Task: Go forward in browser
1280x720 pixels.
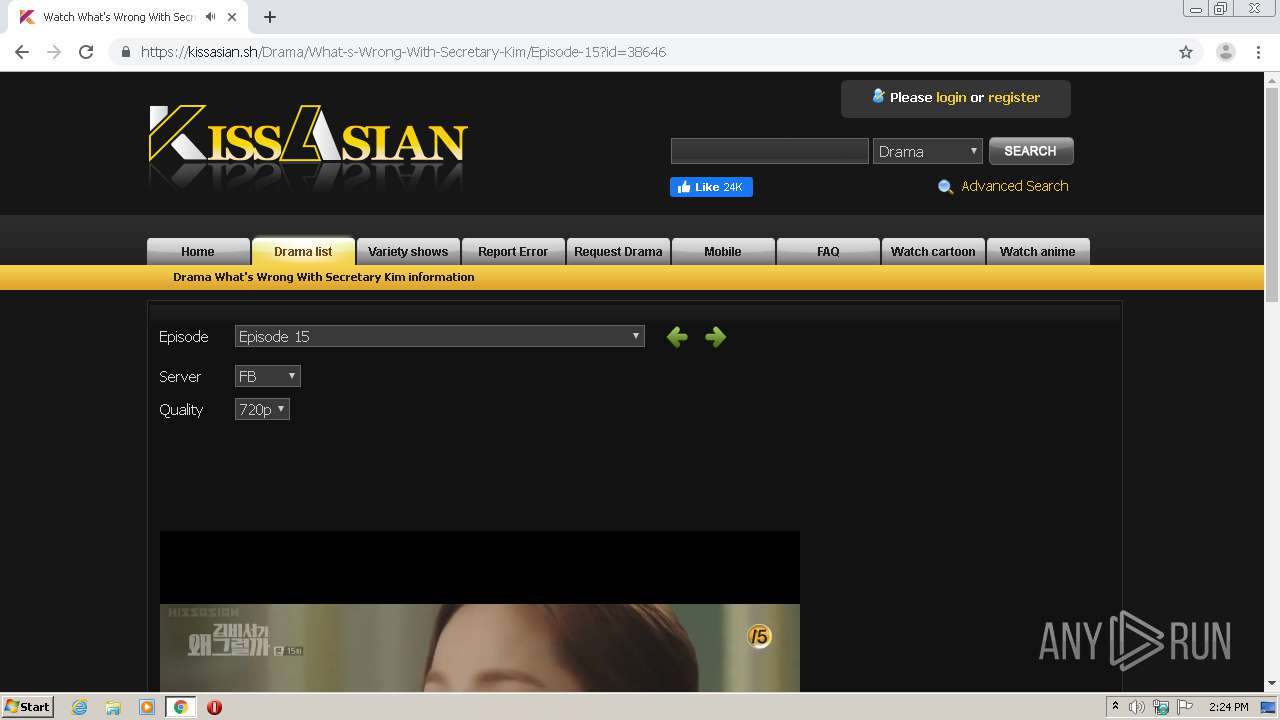Action: (x=54, y=52)
